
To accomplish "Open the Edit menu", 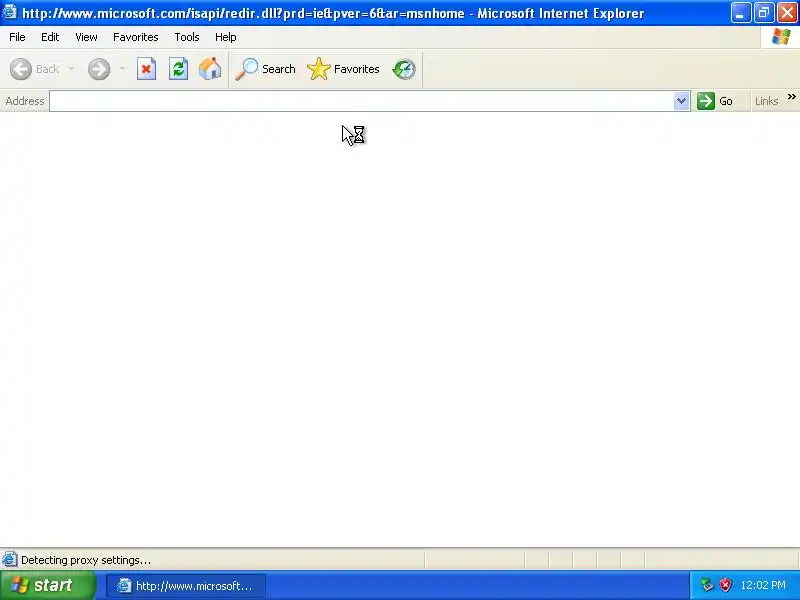I will pos(50,37).
